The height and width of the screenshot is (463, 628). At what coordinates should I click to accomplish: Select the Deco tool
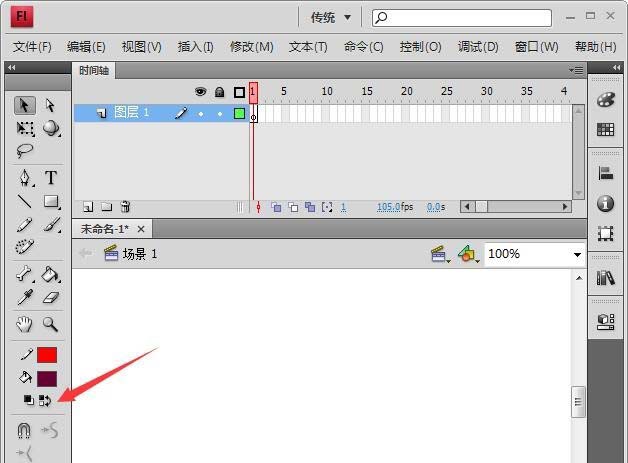(x=25, y=247)
